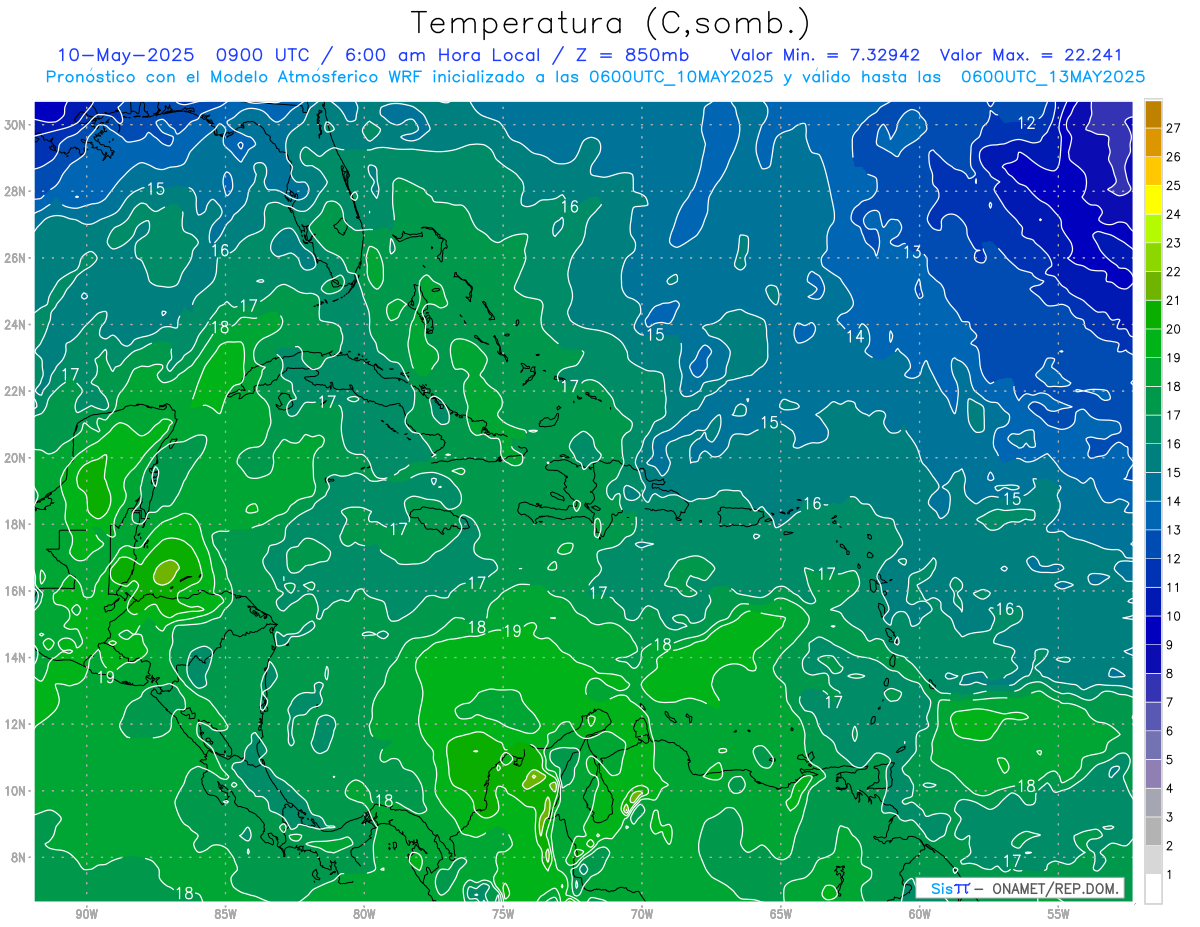Click the validity end time "0600UTC_13MAY2025"
Screen dimensions: 1200x927
pos(1053,76)
